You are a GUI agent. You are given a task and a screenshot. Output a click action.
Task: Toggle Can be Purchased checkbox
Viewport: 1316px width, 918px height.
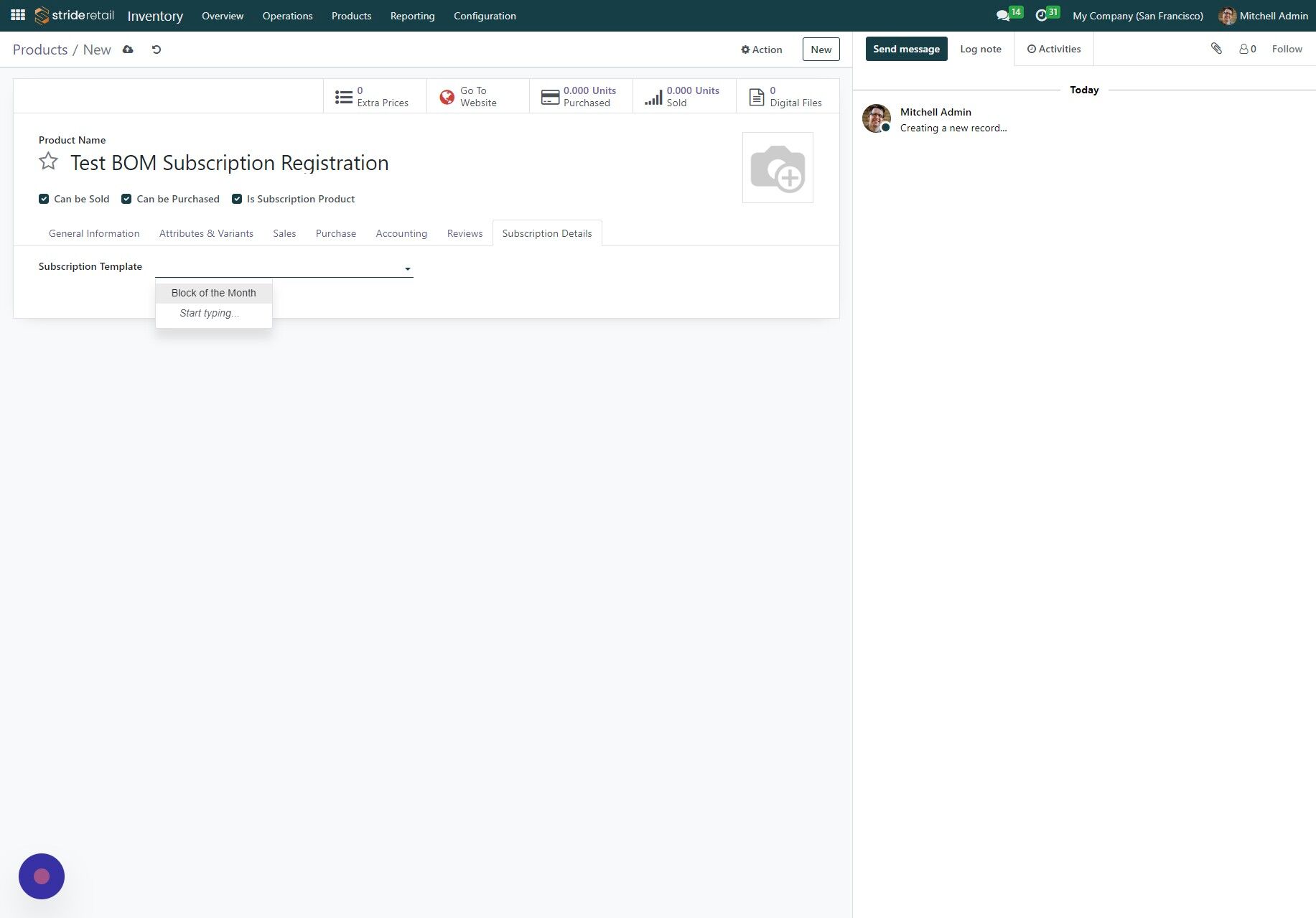click(x=126, y=199)
